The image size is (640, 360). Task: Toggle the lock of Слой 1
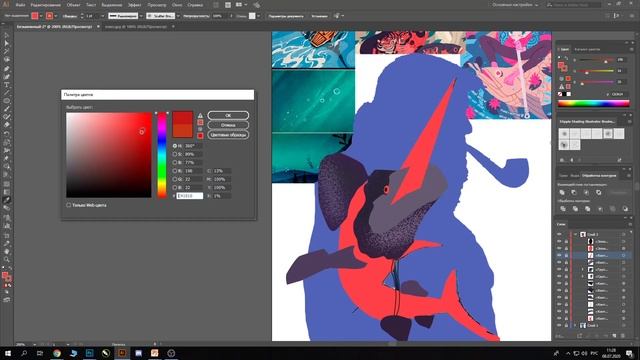(566, 325)
